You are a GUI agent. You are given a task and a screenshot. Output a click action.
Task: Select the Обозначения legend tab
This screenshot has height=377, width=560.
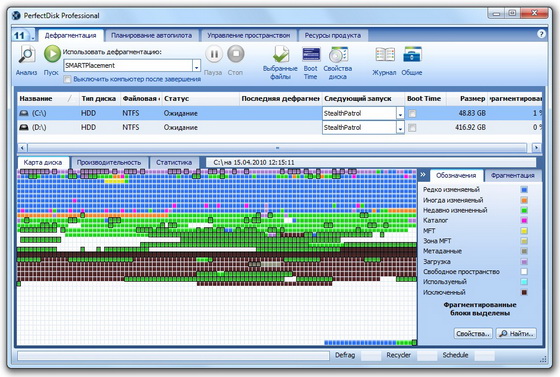click(x=456, y=175)
